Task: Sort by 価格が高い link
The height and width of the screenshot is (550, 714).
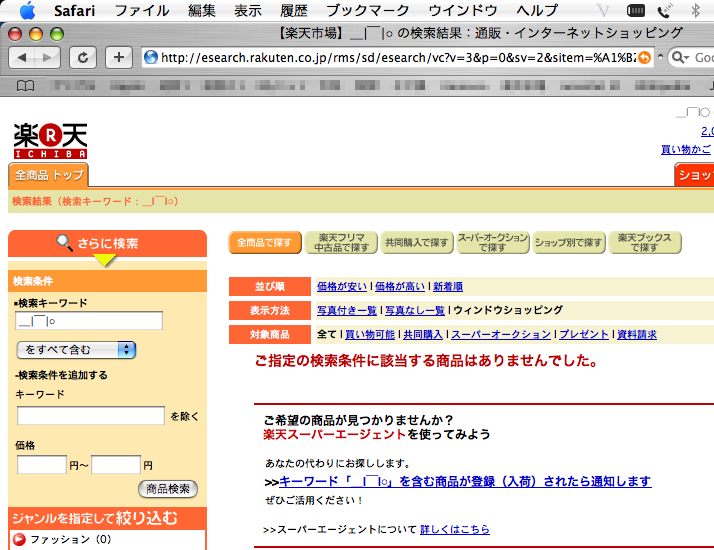Action: coord(400,286)
